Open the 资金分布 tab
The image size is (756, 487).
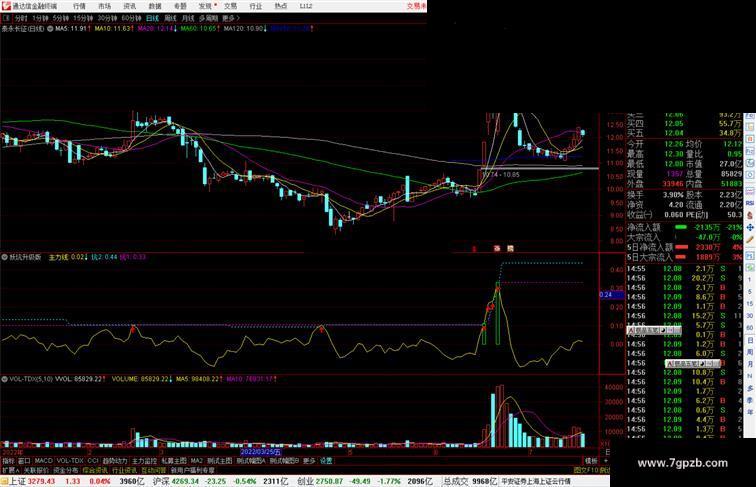click(x=66, y=470)
